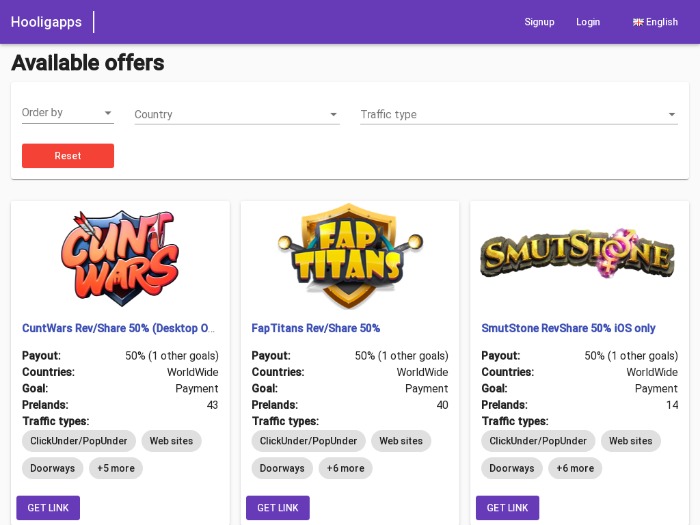
Task: Switch language via the English selector
Action: [655, 22]
